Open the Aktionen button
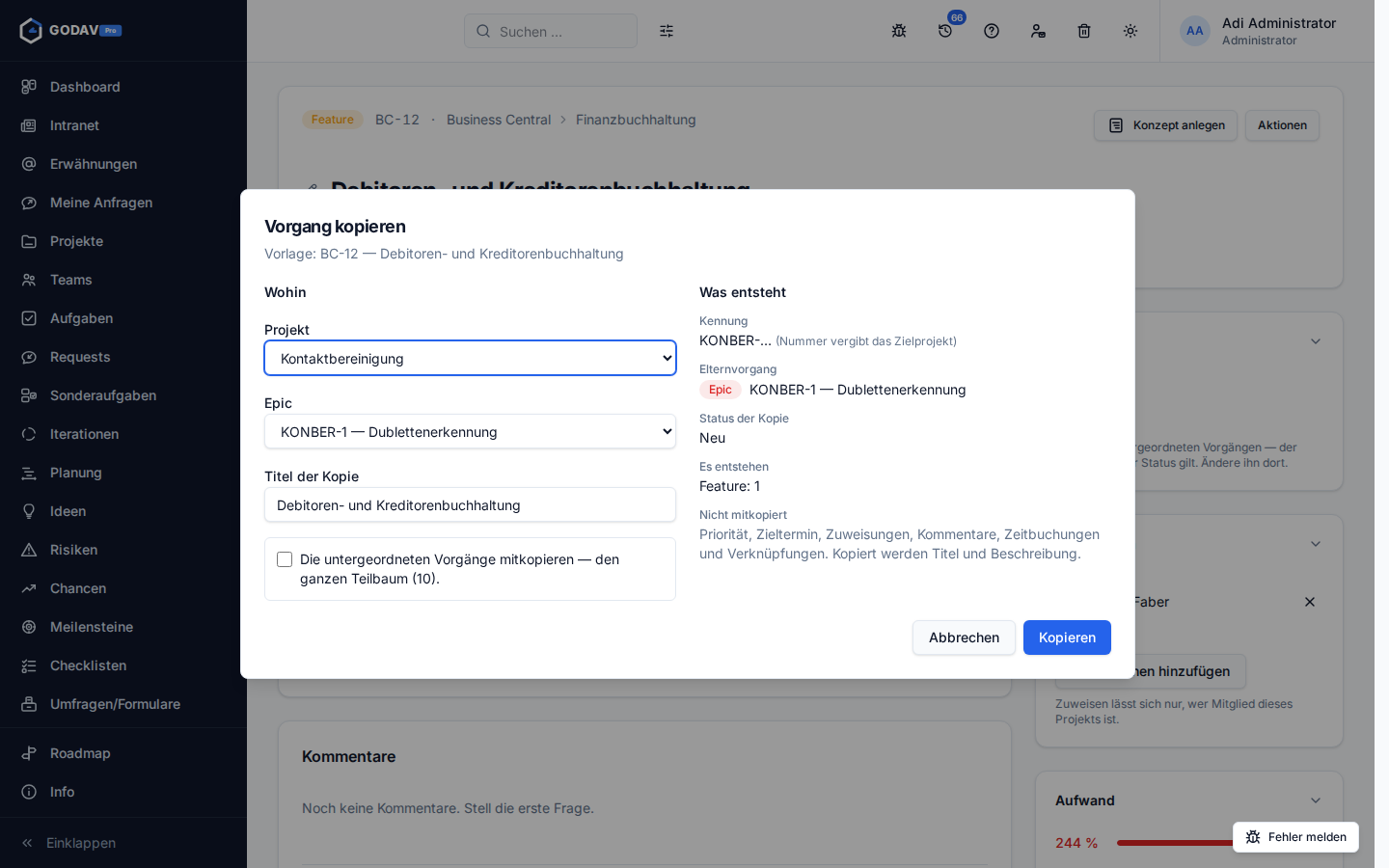 coord(1282,125)
